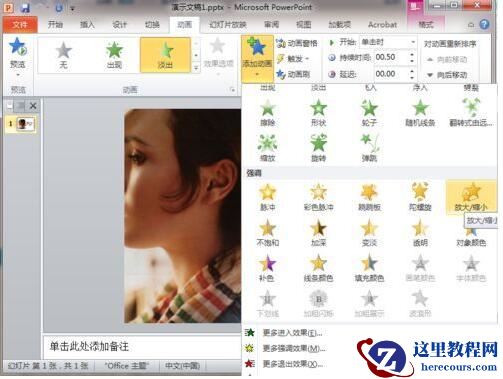Click the blue Help question mark icon
503x379 pixels.
coord(484,24)
